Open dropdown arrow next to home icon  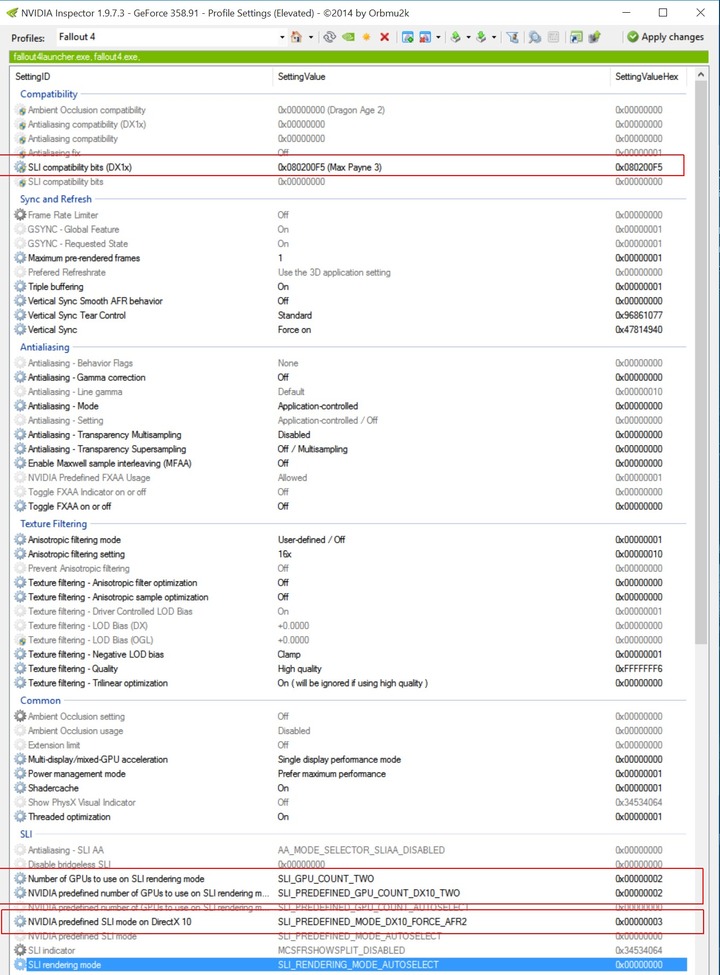(311, 37)
